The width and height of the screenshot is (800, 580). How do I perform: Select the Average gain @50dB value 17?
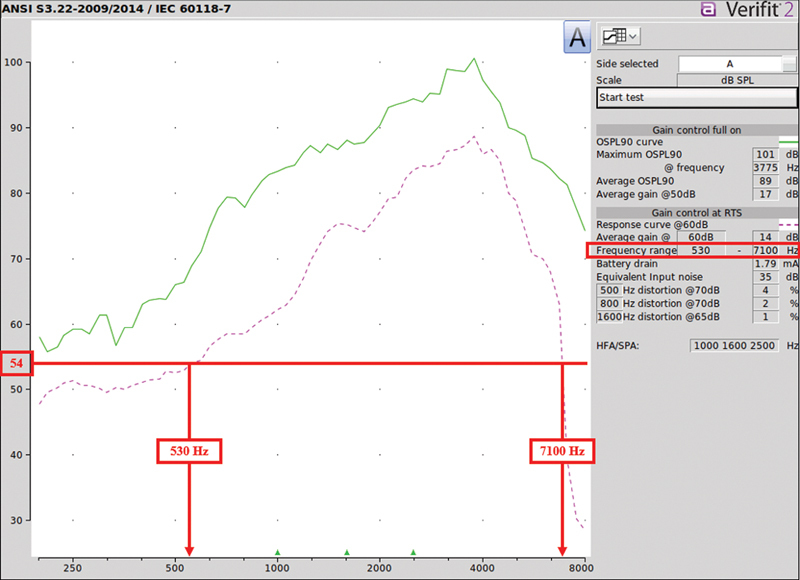pos(765,194)
